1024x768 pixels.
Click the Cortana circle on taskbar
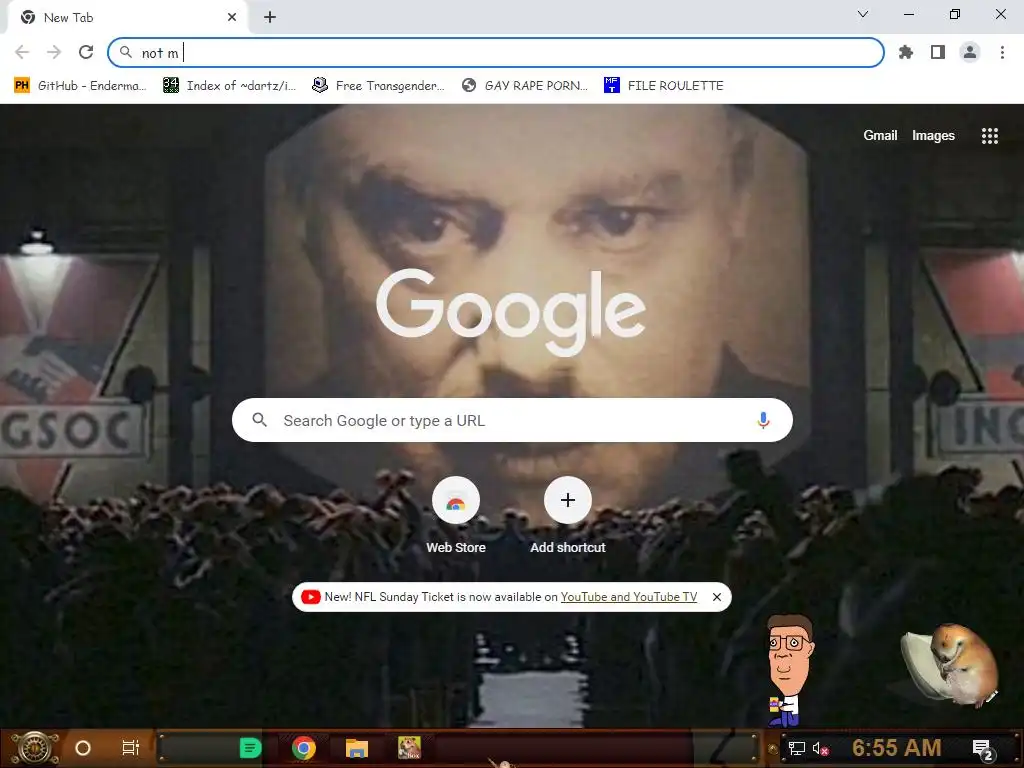(83, 748)
